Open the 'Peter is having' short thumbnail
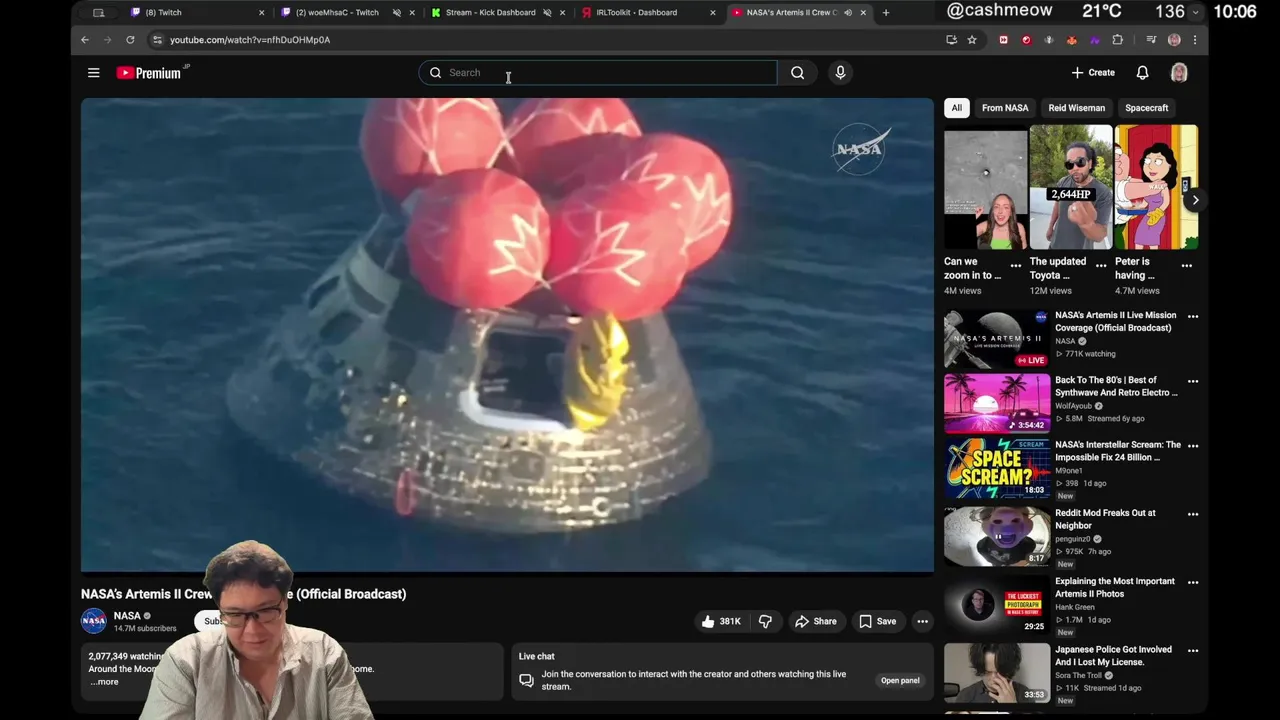This screenshot has width=1280, height=720. 1156,187
